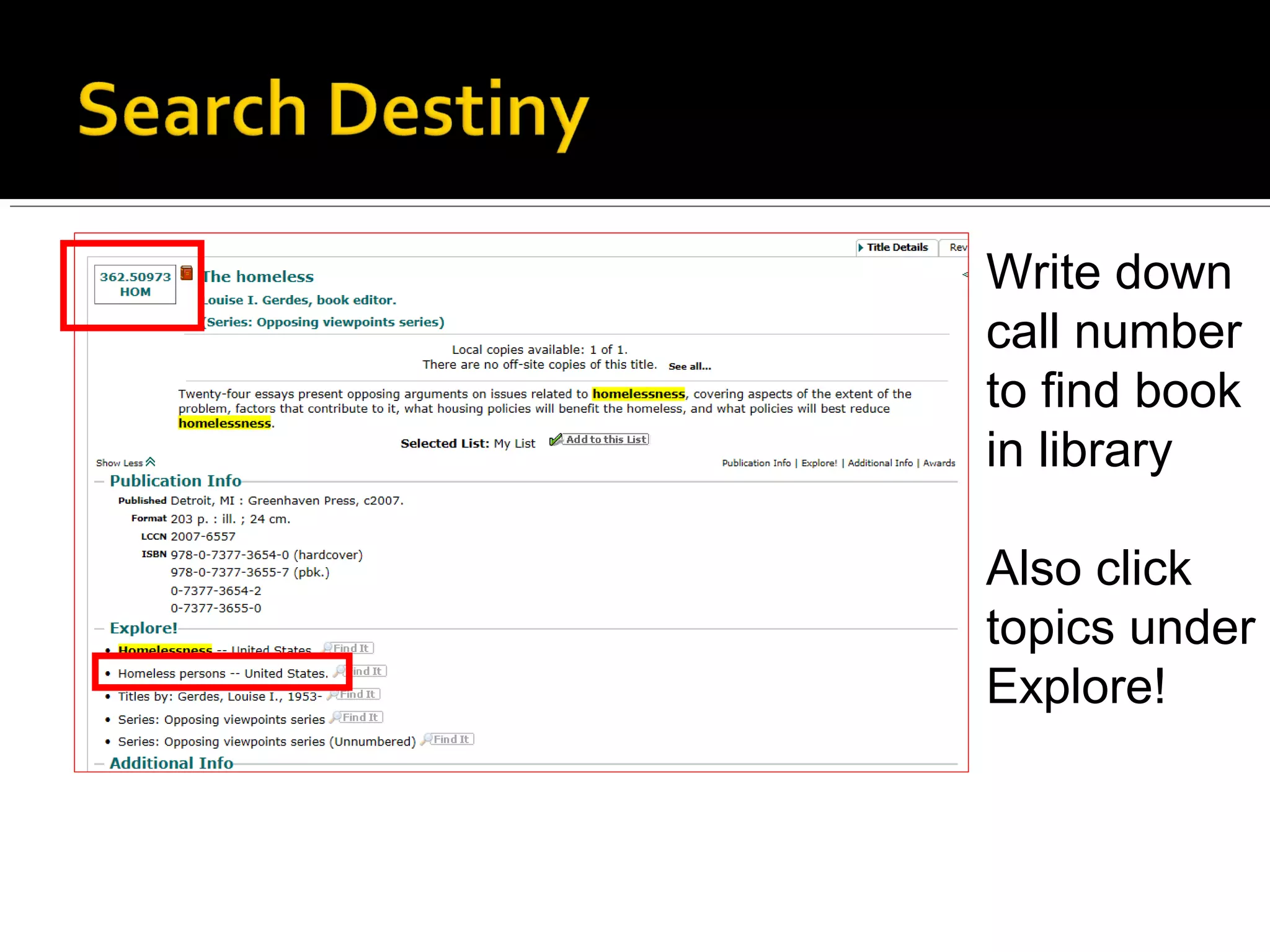
Task: Click the Homeless persons -- United States topic
Action: (x=223, y=674)
